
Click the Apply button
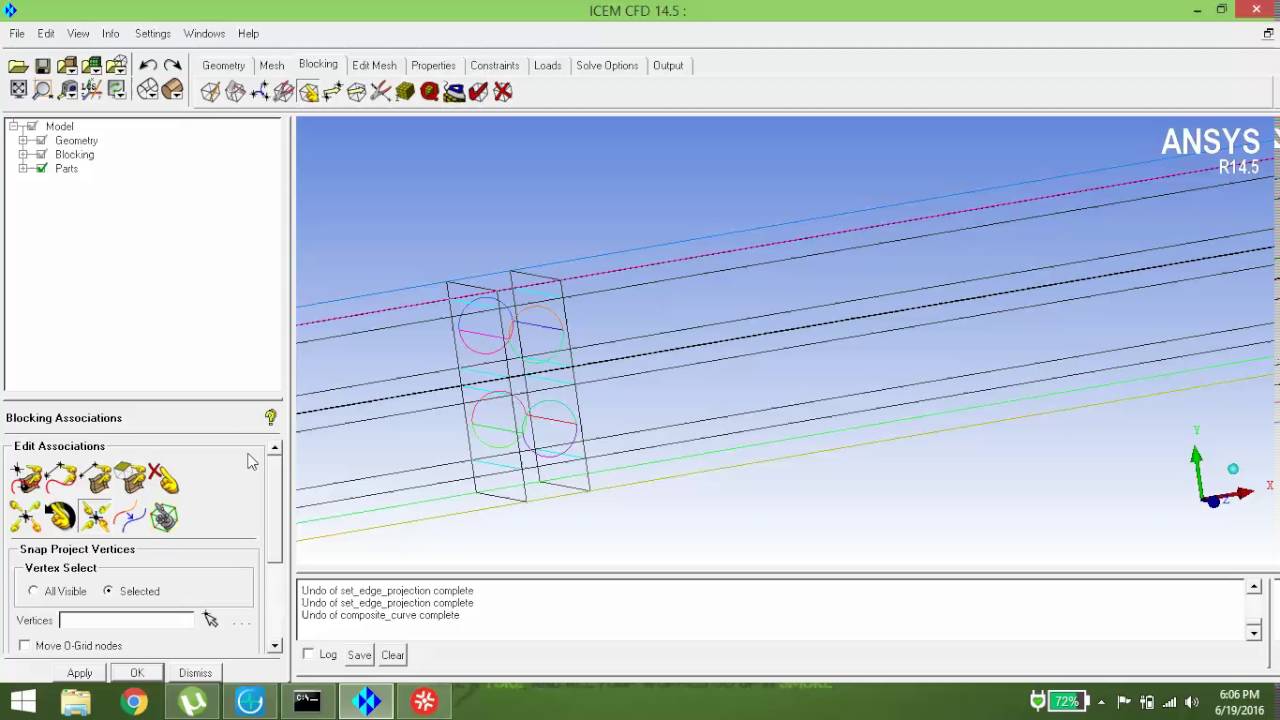pos(80,673)
